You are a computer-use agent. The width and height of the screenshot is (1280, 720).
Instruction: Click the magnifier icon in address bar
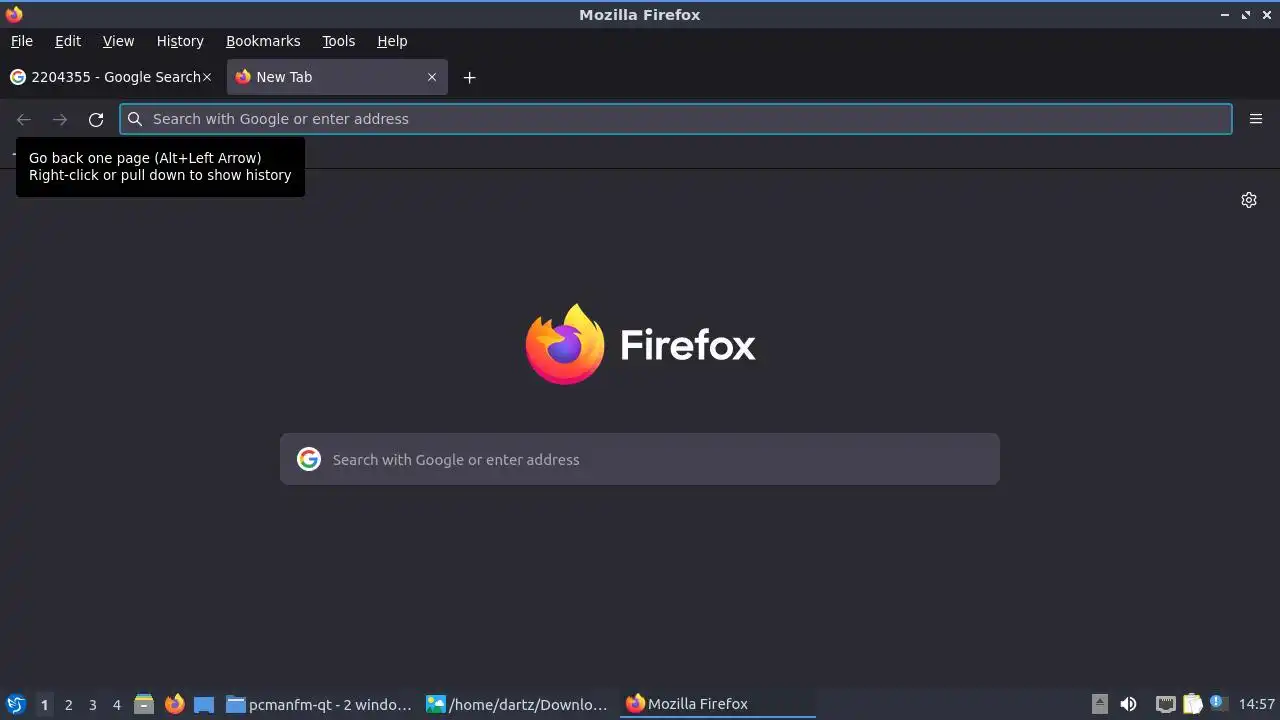tap(135, 119)
